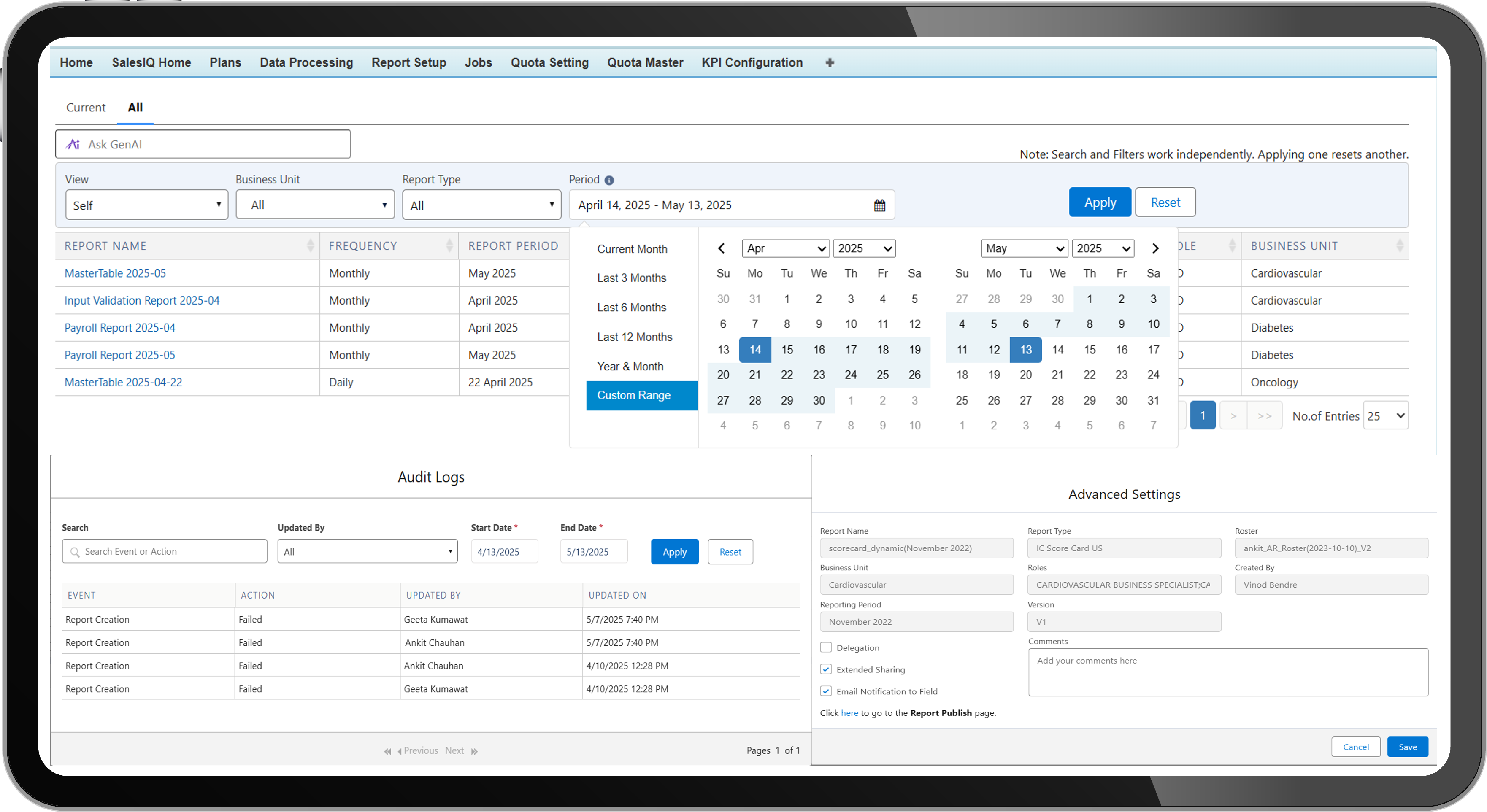Save the Advanced Settings
1487x812 pixels.
pyautogui.click(x=1407, y=746)
